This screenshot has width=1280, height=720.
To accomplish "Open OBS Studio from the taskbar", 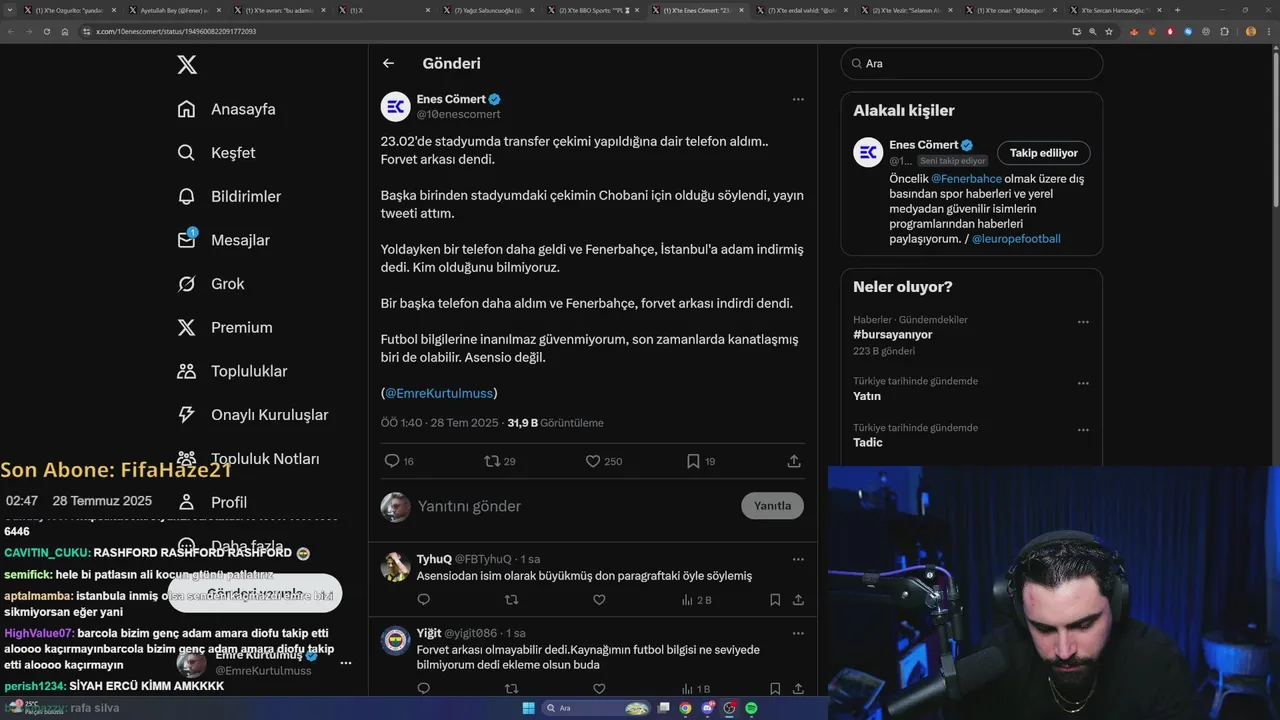I will (x=729, y=708).
